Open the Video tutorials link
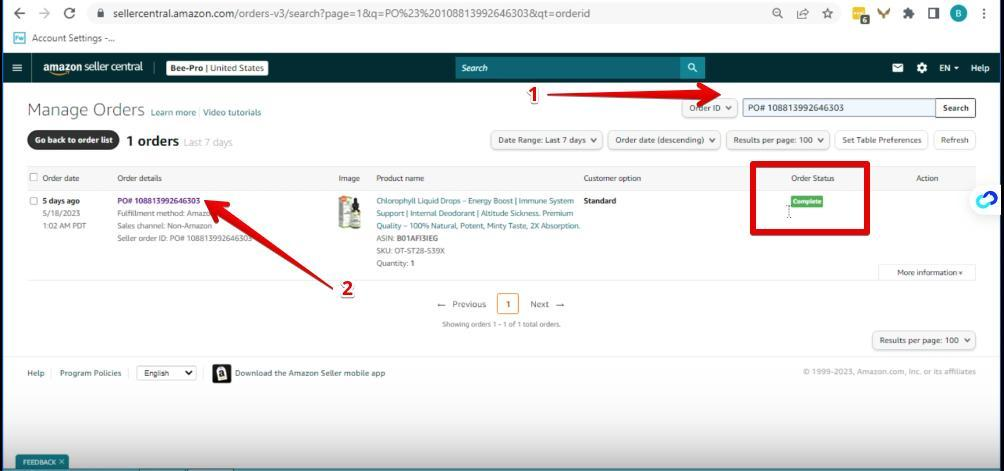 232,113
